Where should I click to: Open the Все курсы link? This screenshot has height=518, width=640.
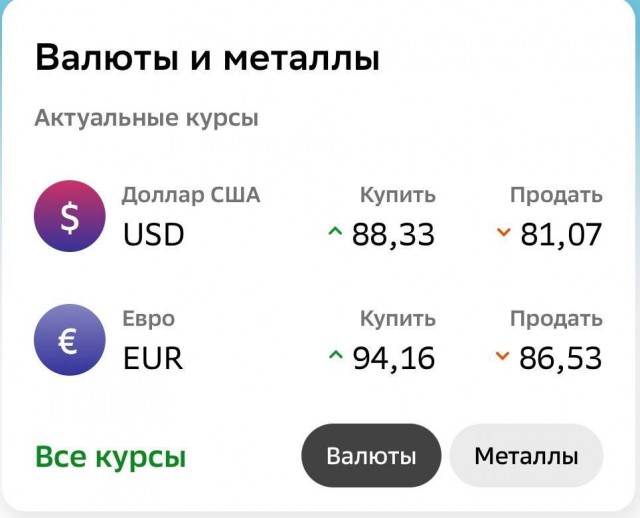110,457
